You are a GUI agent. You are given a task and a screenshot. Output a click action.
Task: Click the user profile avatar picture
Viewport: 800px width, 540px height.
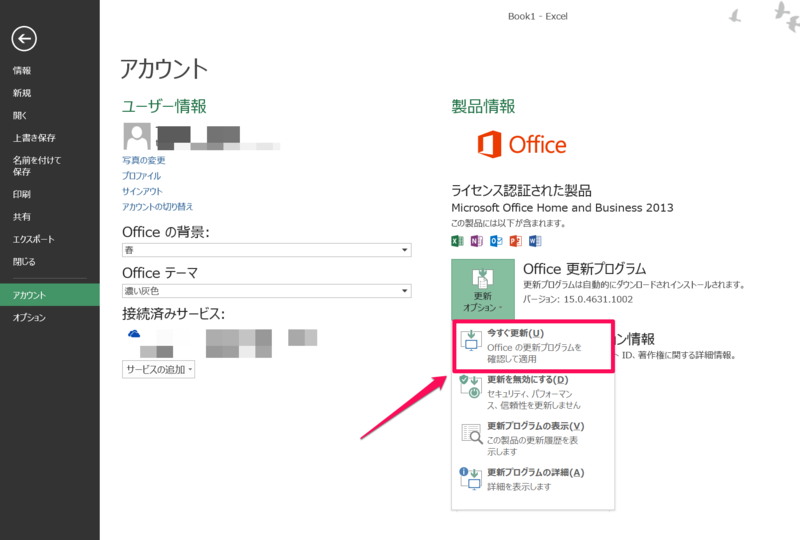pyautogui.click(x=137, y=136)
